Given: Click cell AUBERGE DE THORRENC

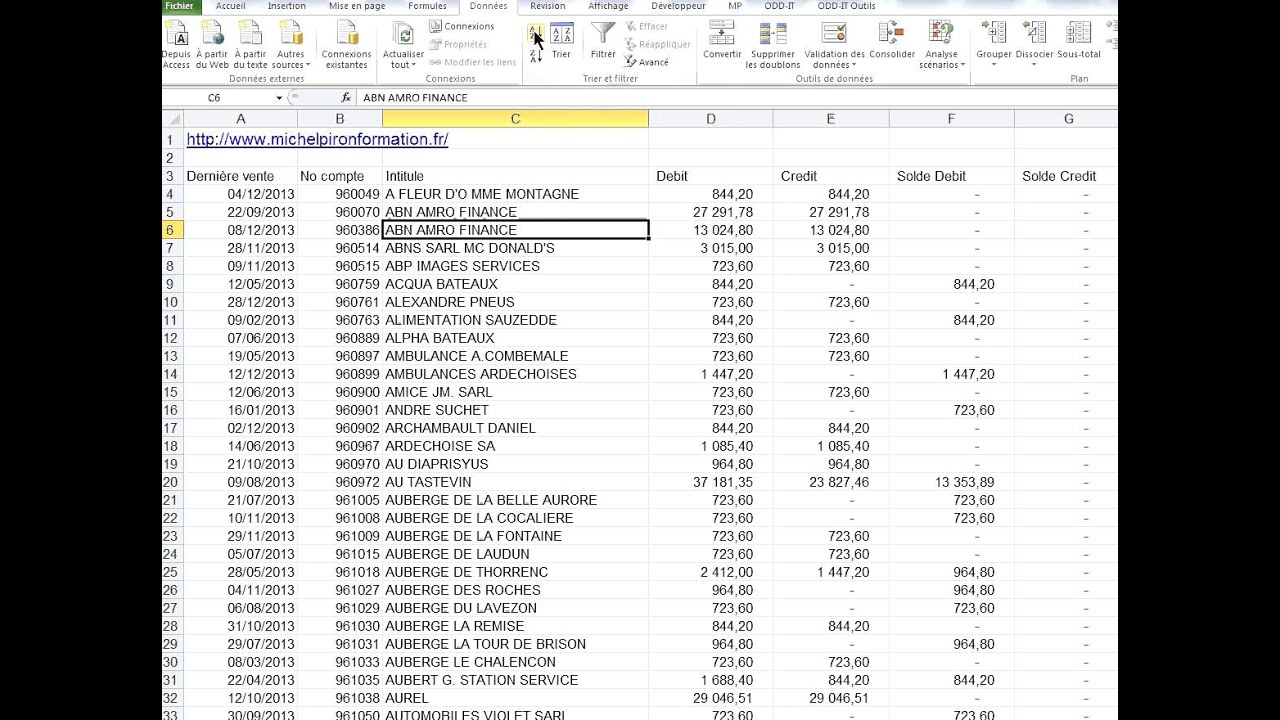Looking at the screenshot, I should [x=515, y=572].
